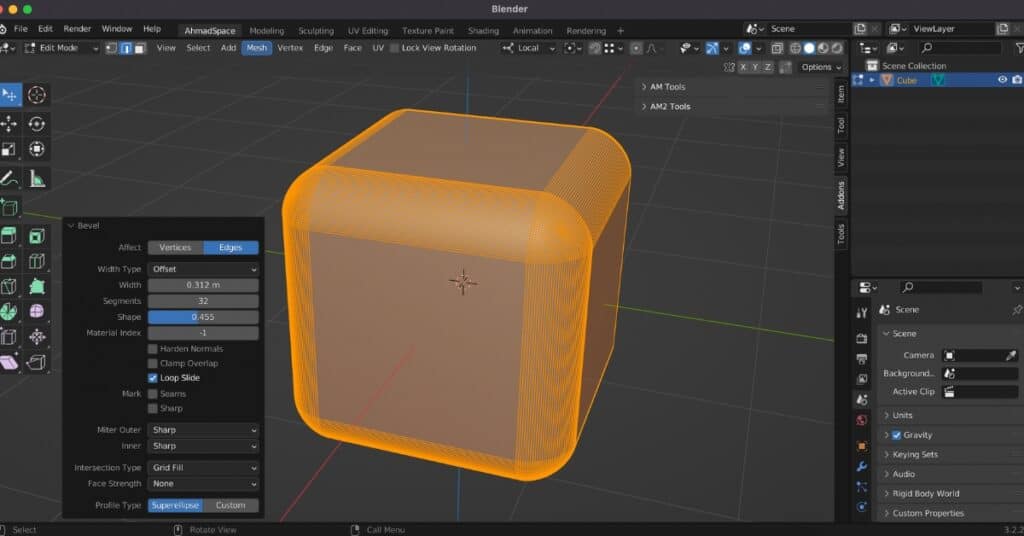This screenshot has width=1024, height=536.
Task: Expand the Rigid Body World section
Action: click(925, 493)
